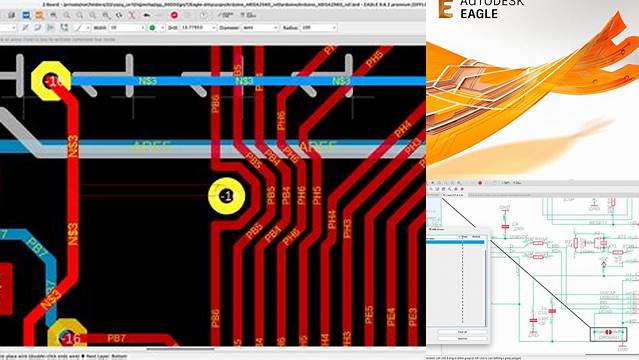
Task: Click yellow via labeled -1
Action: tap(227, 196)
